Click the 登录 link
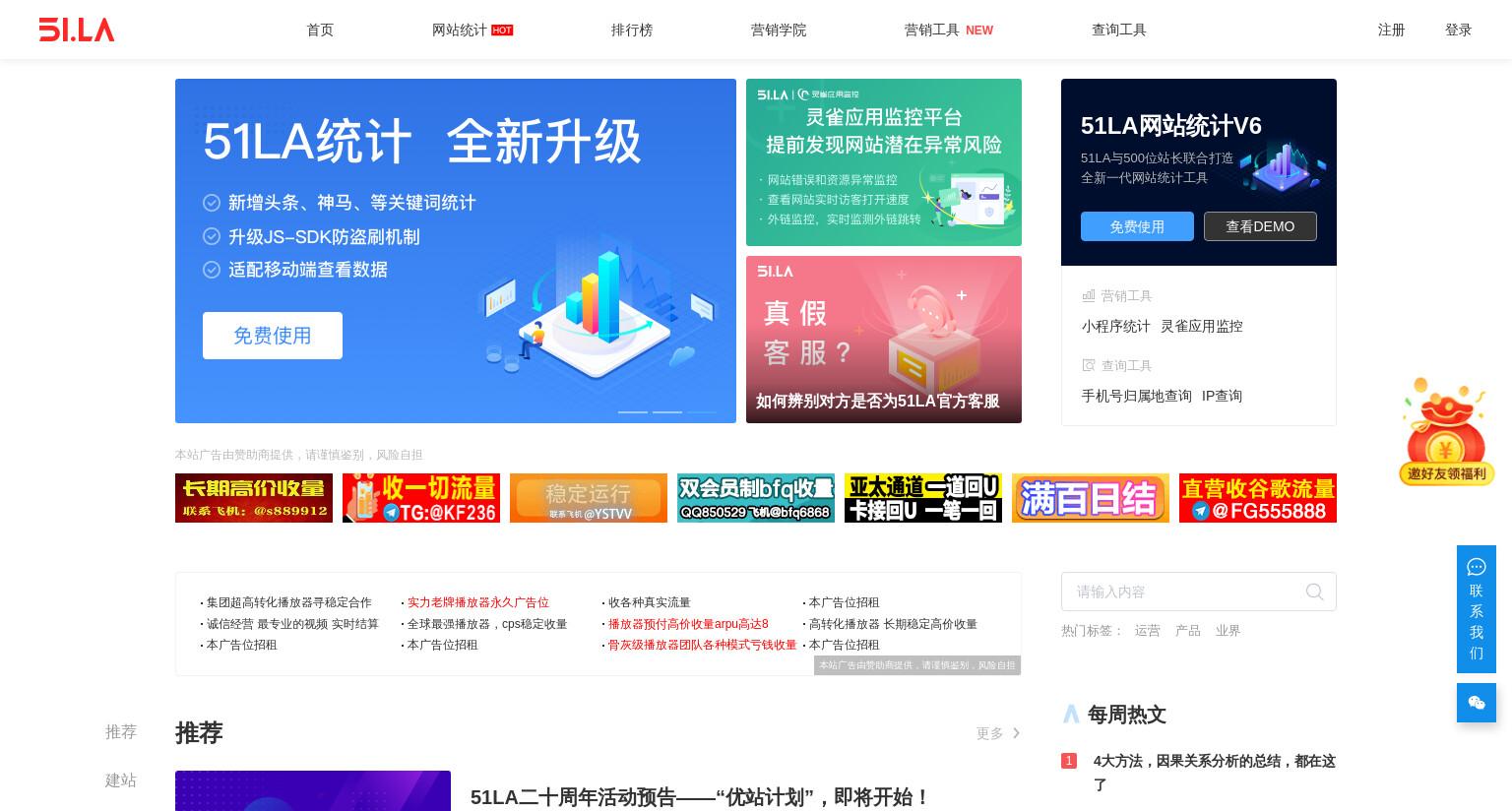 point(1458,30)
